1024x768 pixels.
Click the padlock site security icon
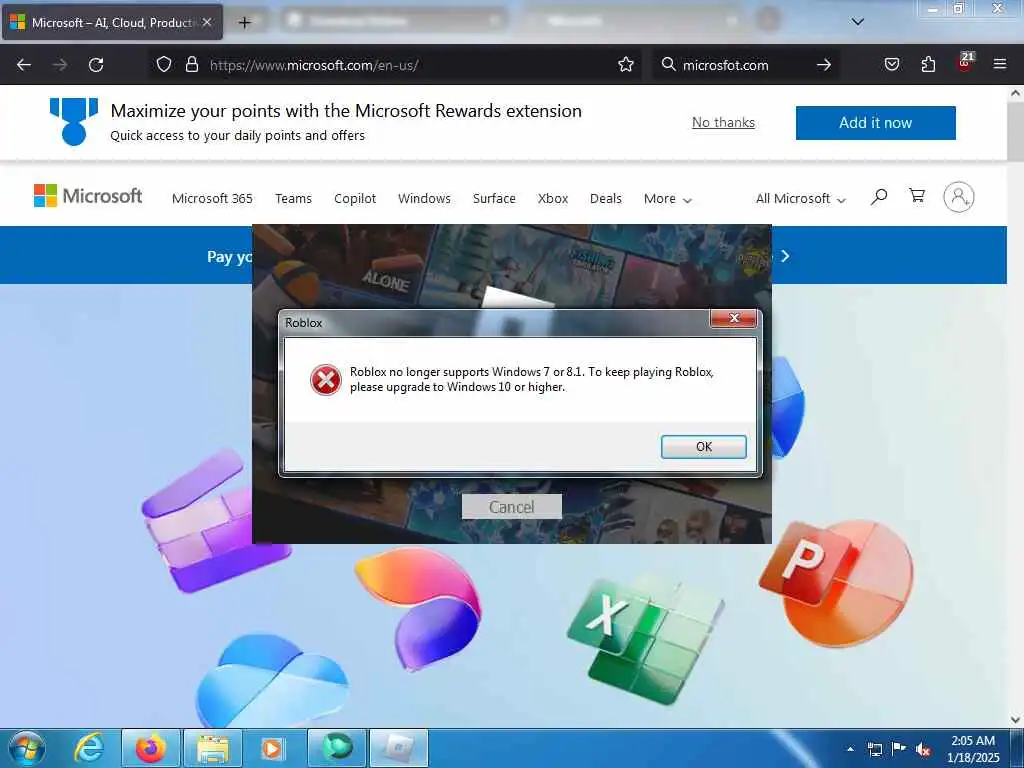[191, 64]
